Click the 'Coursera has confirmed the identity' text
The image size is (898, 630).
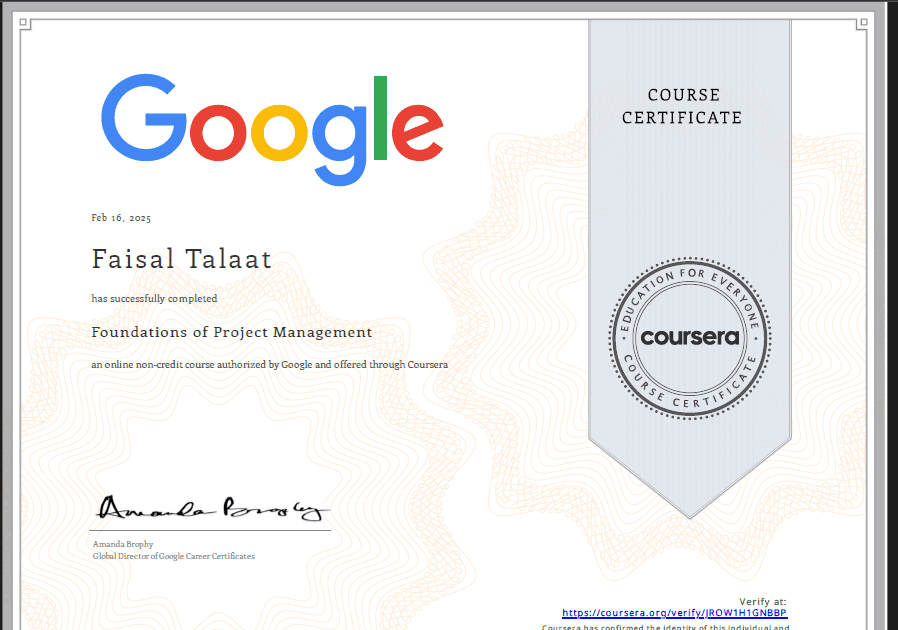tap(665, 627)
